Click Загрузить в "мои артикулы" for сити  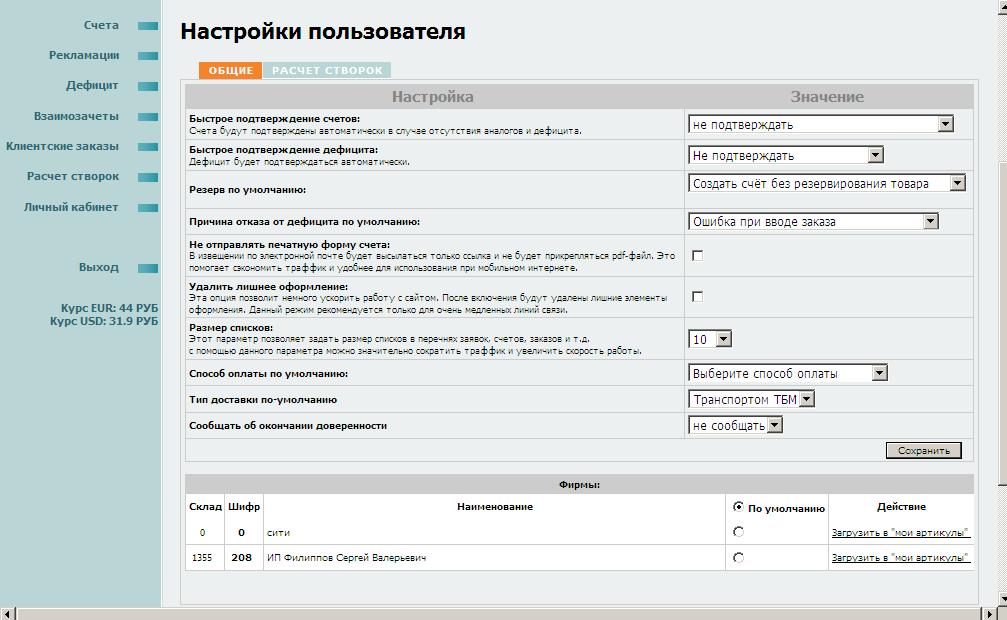pyautogui.click(x=900, y=533)
